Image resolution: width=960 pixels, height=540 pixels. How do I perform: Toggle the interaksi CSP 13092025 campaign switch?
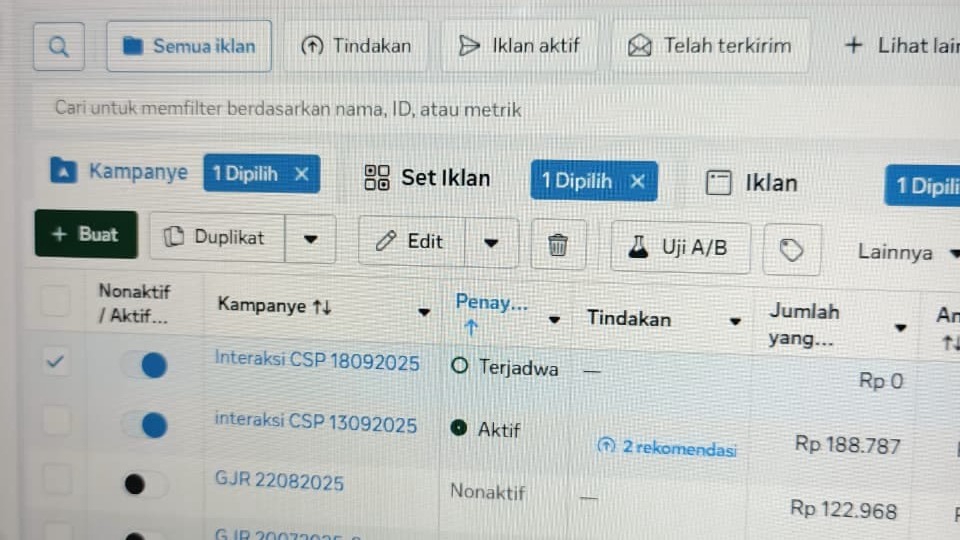(144, 425)
